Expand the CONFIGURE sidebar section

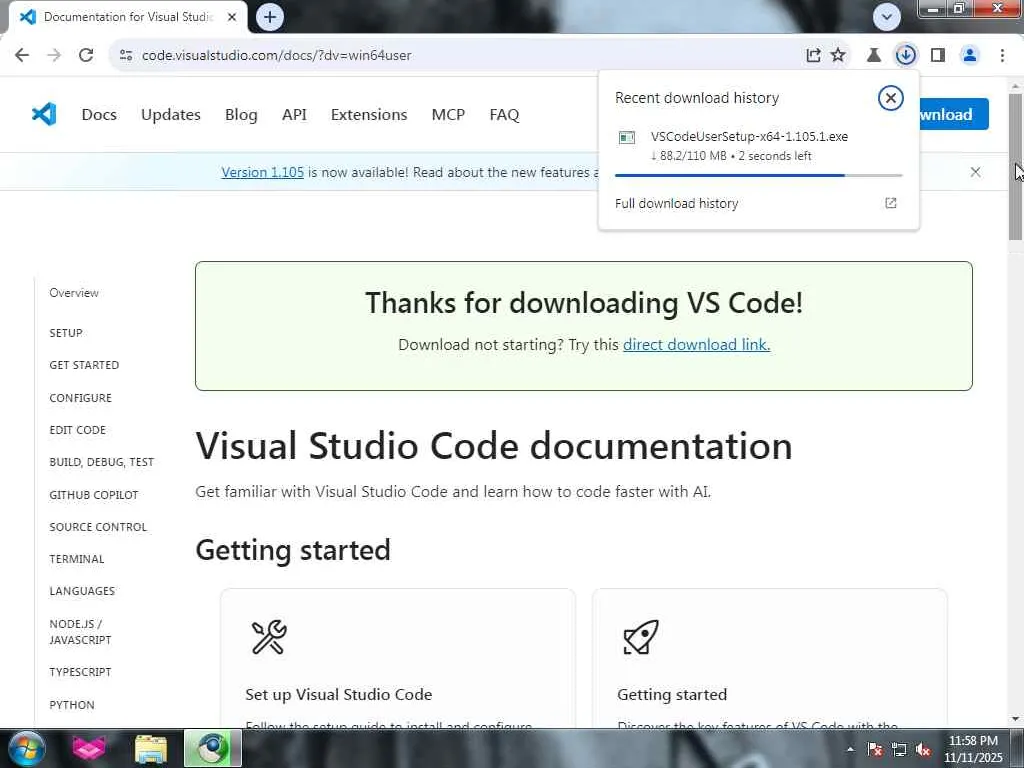80,397
